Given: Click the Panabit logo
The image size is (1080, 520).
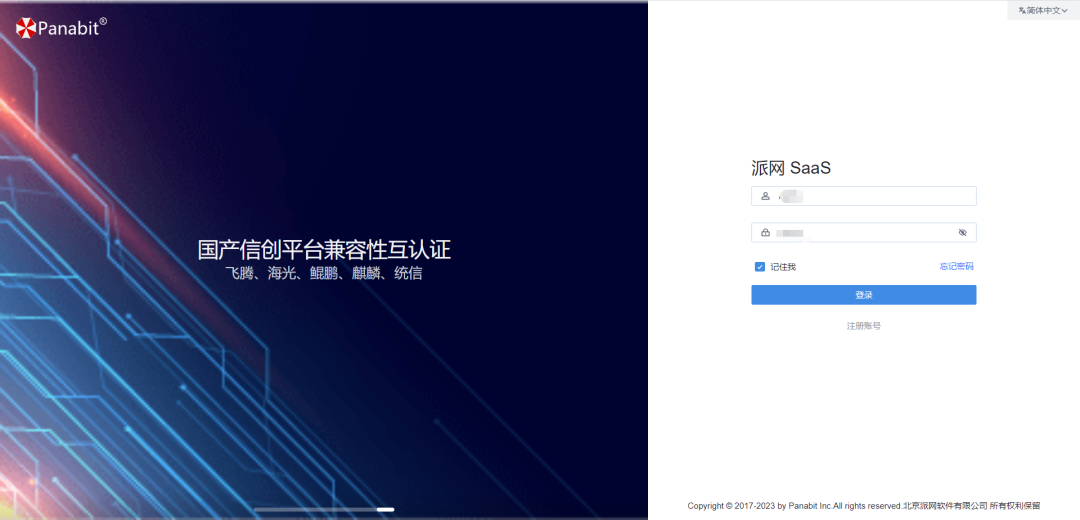Looking at the screenshot, I should click(61, 28).
